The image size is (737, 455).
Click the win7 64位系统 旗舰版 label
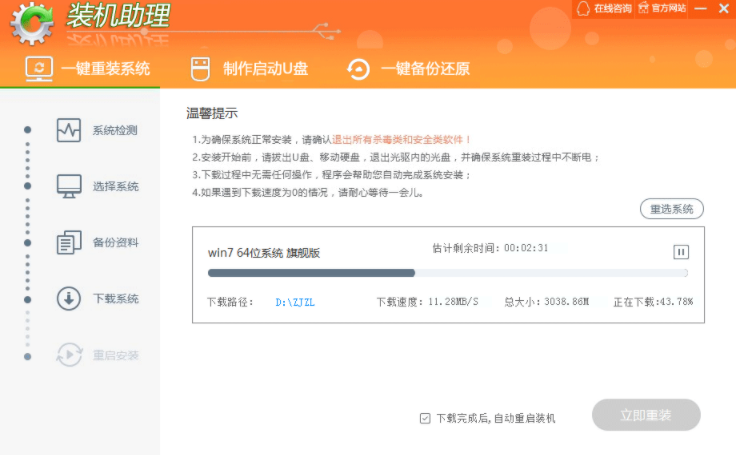pos(264,253)
